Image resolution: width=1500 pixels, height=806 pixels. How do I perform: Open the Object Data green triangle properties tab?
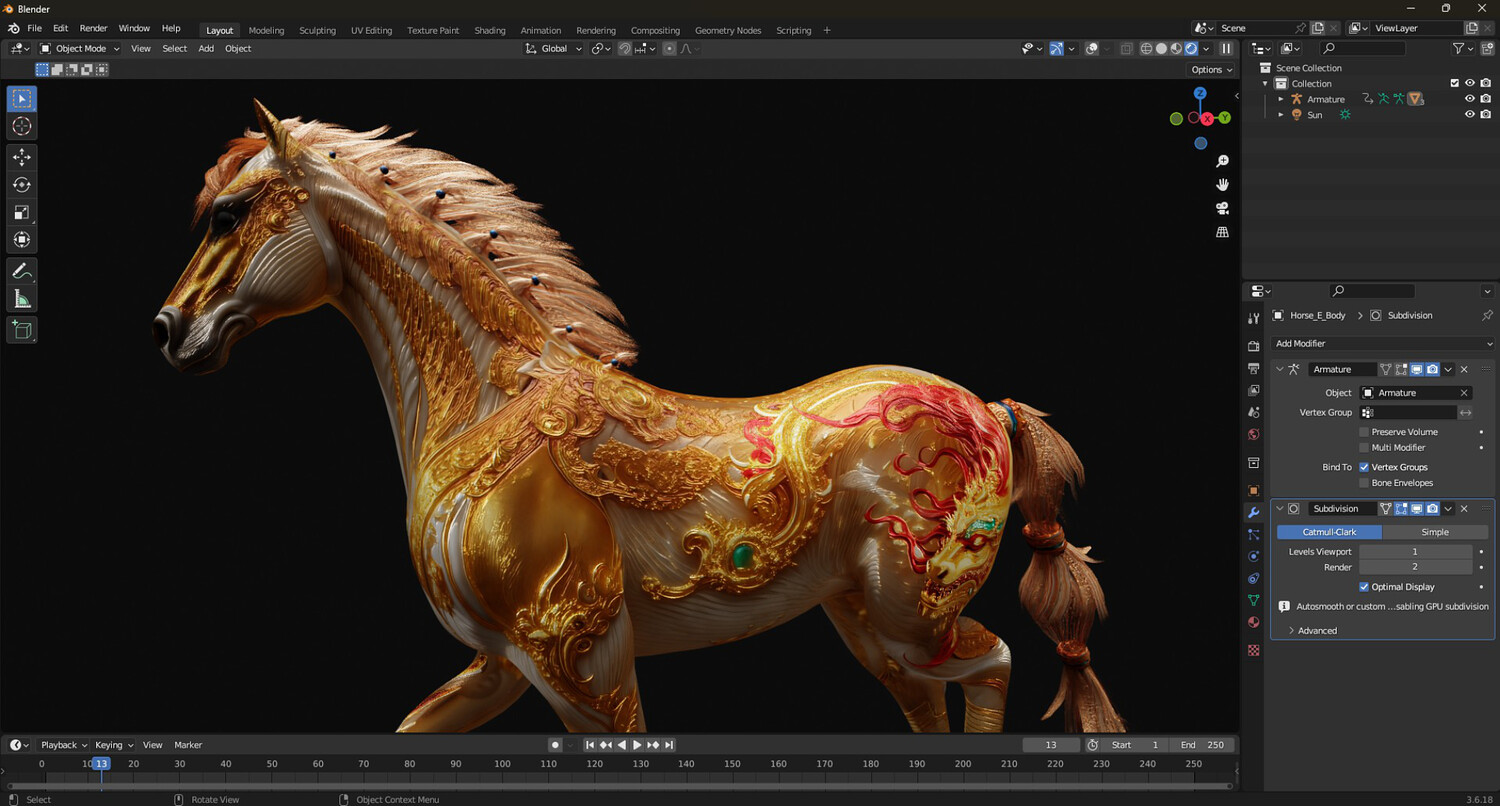tap(1254, 600)
